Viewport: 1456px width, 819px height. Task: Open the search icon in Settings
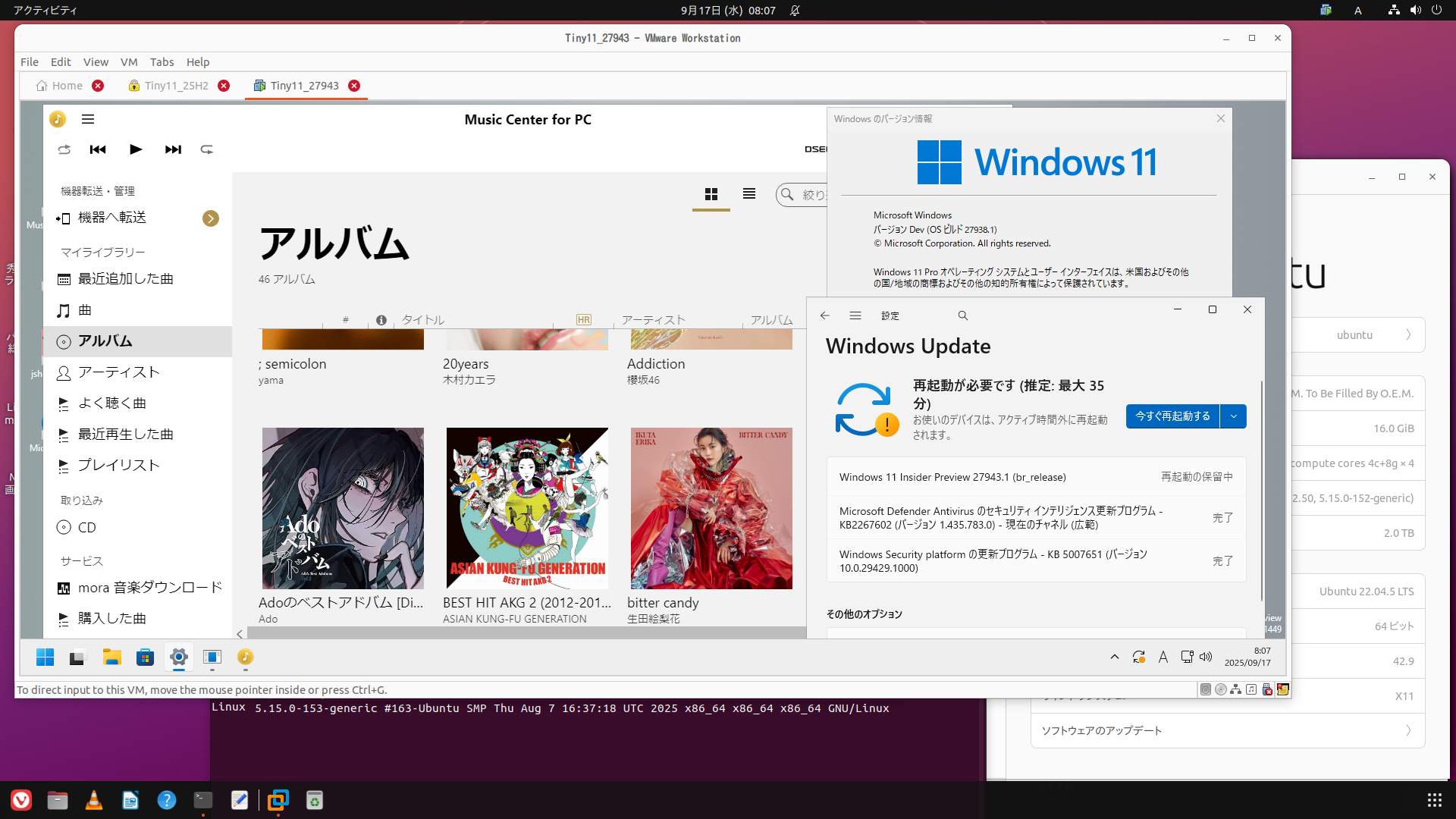962,315
